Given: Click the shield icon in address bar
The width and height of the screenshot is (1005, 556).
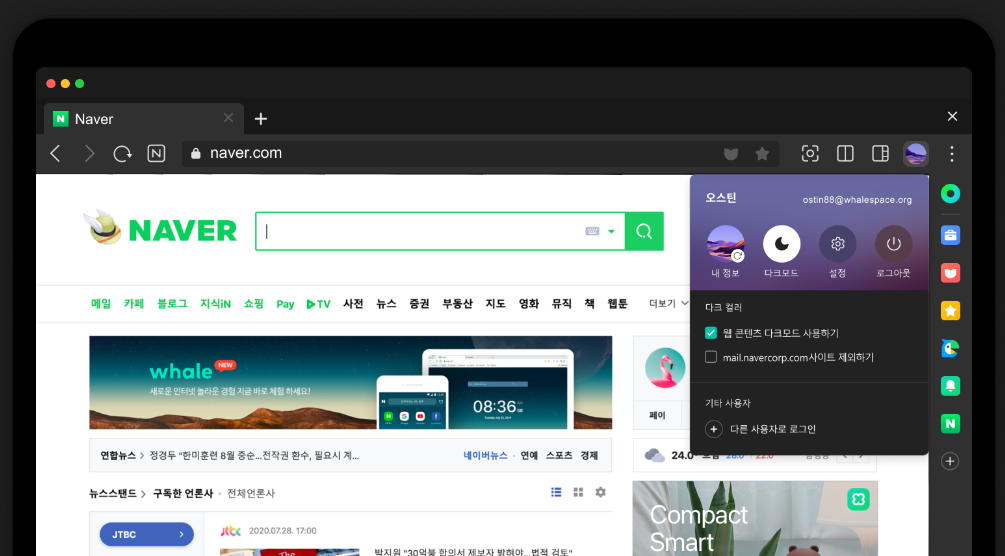Looking at the screenshot, I should click(x=731, y=153).
